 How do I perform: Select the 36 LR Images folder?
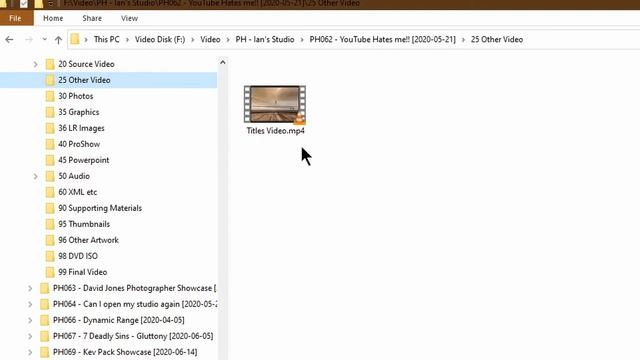(81, 128)
